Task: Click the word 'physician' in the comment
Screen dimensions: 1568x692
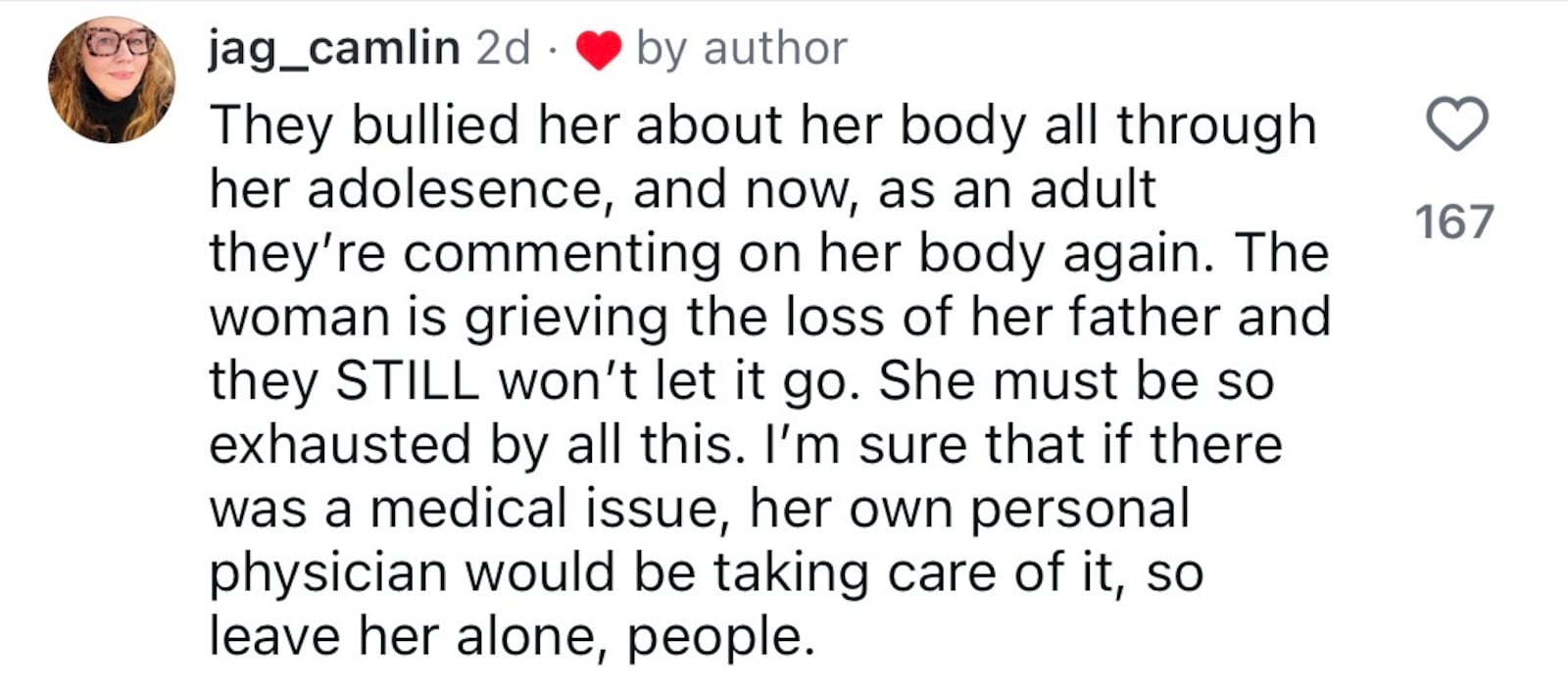Action: [328, 573]
